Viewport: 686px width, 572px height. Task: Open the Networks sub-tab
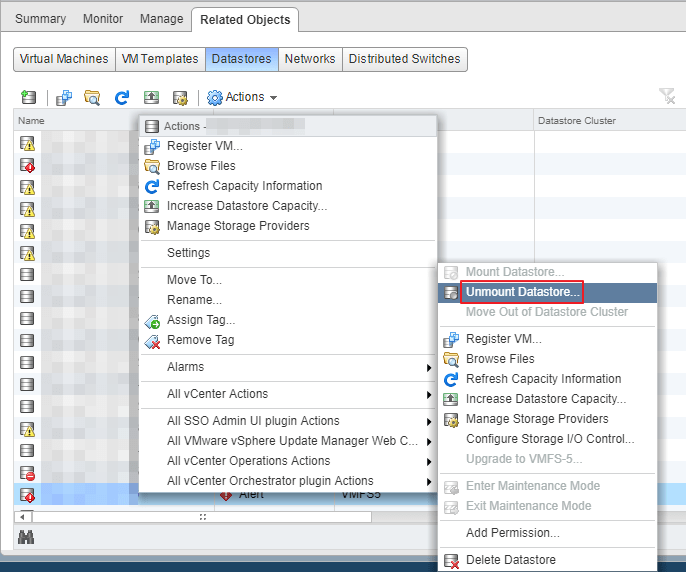[x=310, y=59]
